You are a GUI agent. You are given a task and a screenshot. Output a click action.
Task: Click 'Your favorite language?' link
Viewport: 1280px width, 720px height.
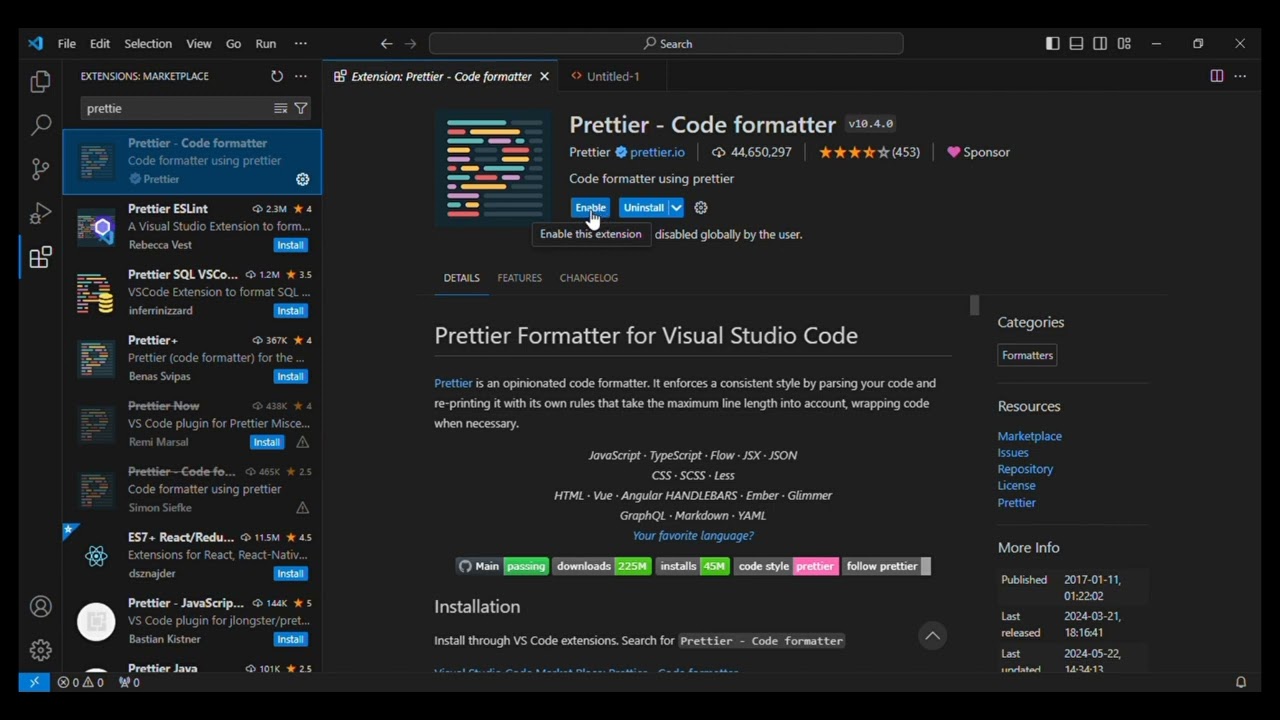692,536
